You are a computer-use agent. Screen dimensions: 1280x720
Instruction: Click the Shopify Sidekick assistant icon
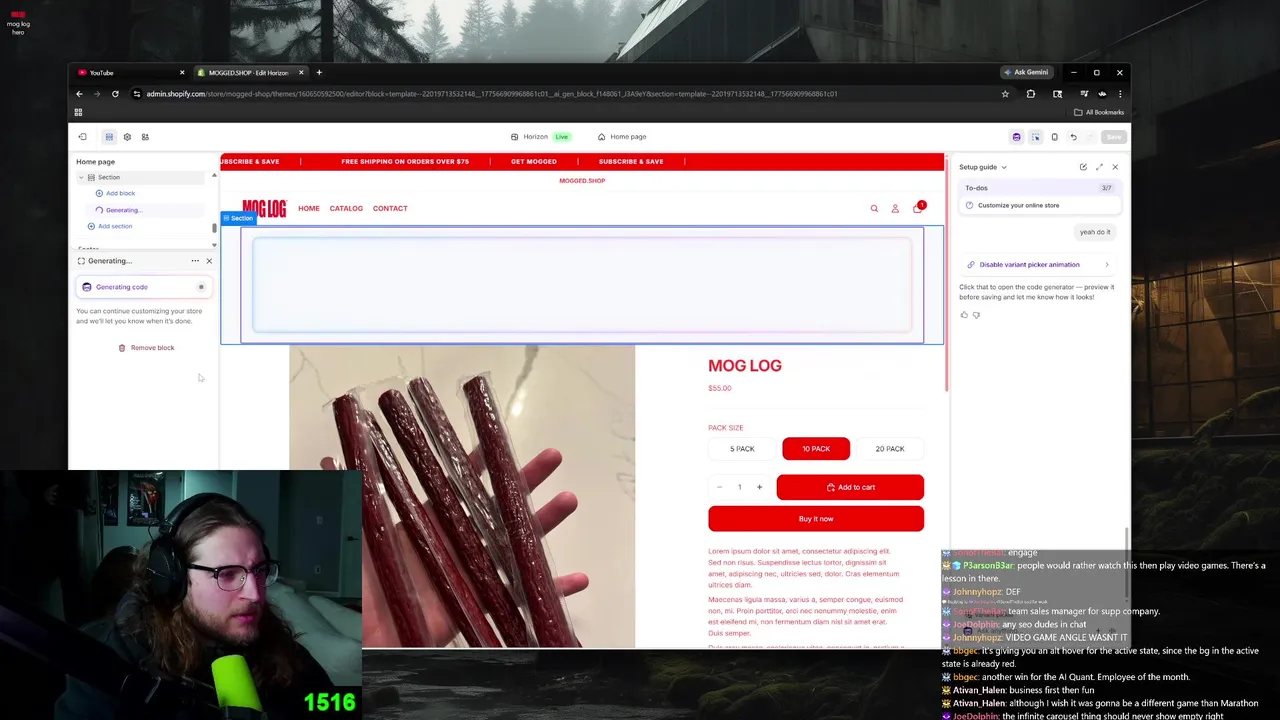(1016, 137)
